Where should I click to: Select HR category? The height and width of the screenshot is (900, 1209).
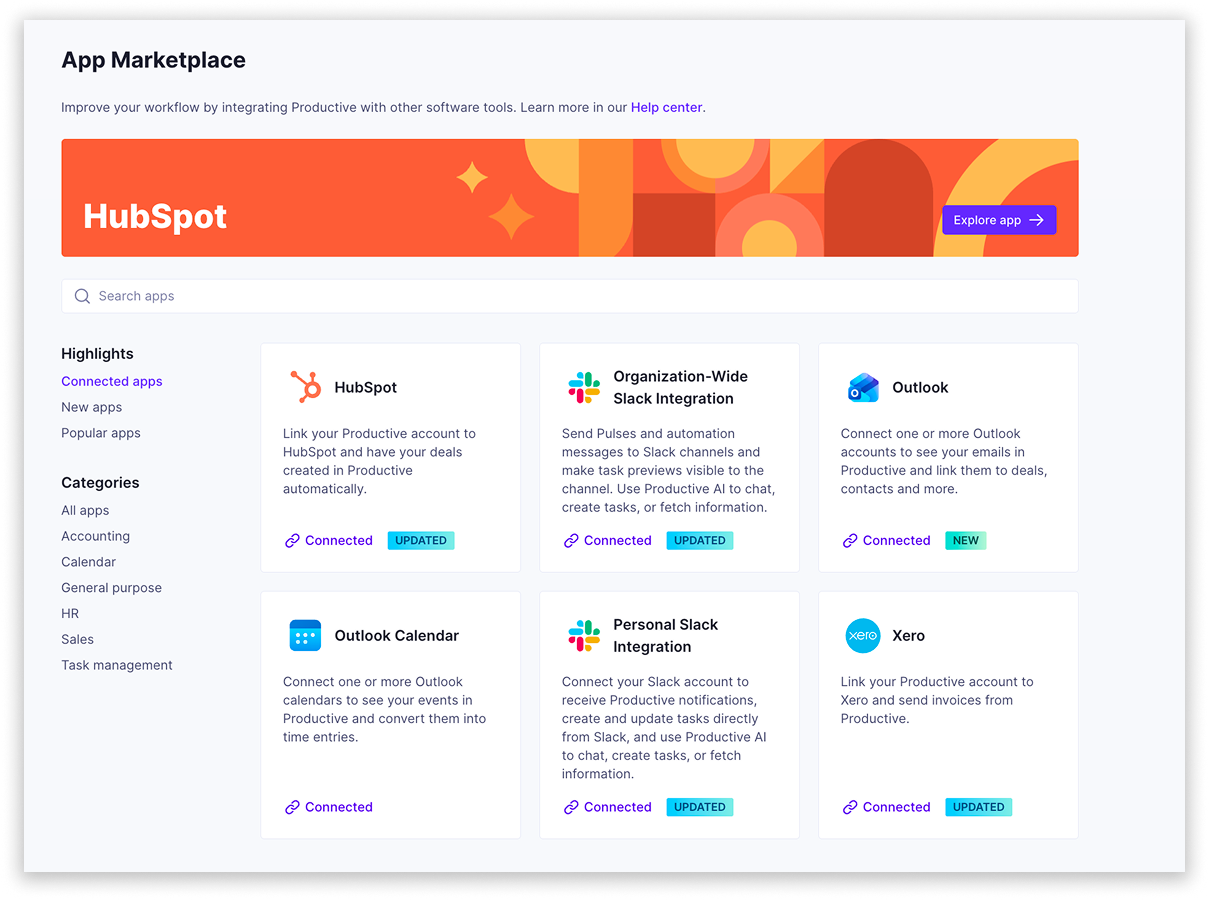(x=70, y=614)
